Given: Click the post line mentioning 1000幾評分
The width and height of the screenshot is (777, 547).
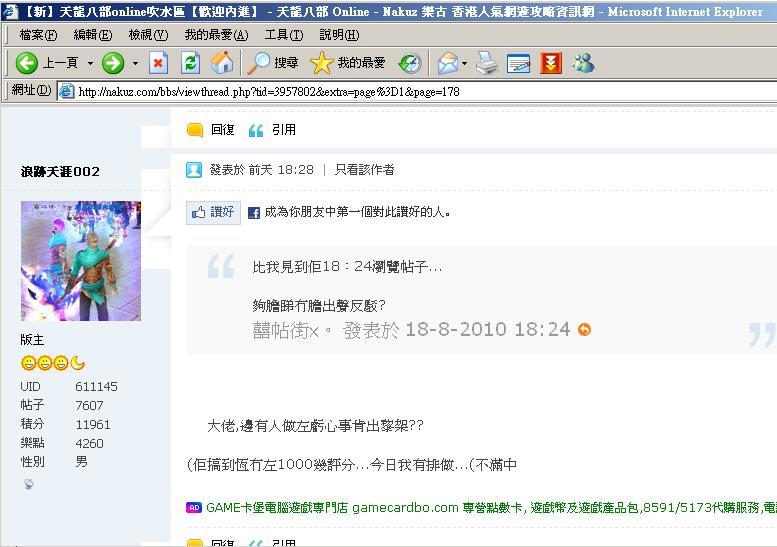Looking at the screenshot, I should (x=352, y=465).
